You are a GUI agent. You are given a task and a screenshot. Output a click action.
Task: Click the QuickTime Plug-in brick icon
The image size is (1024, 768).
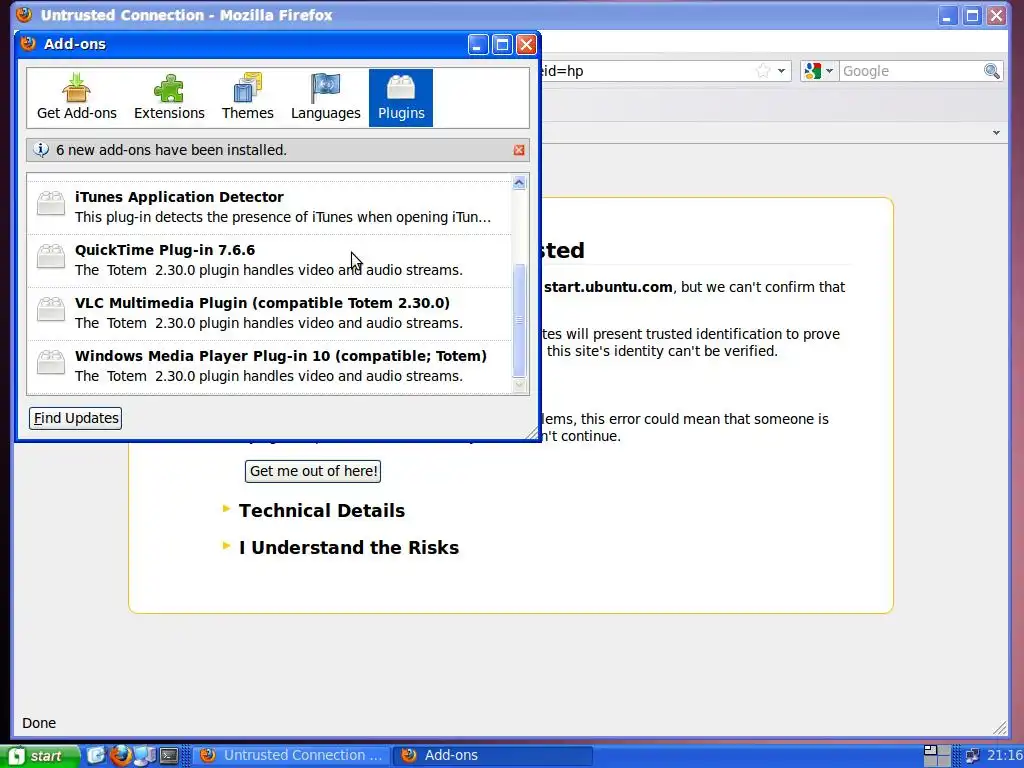point(51,256)
